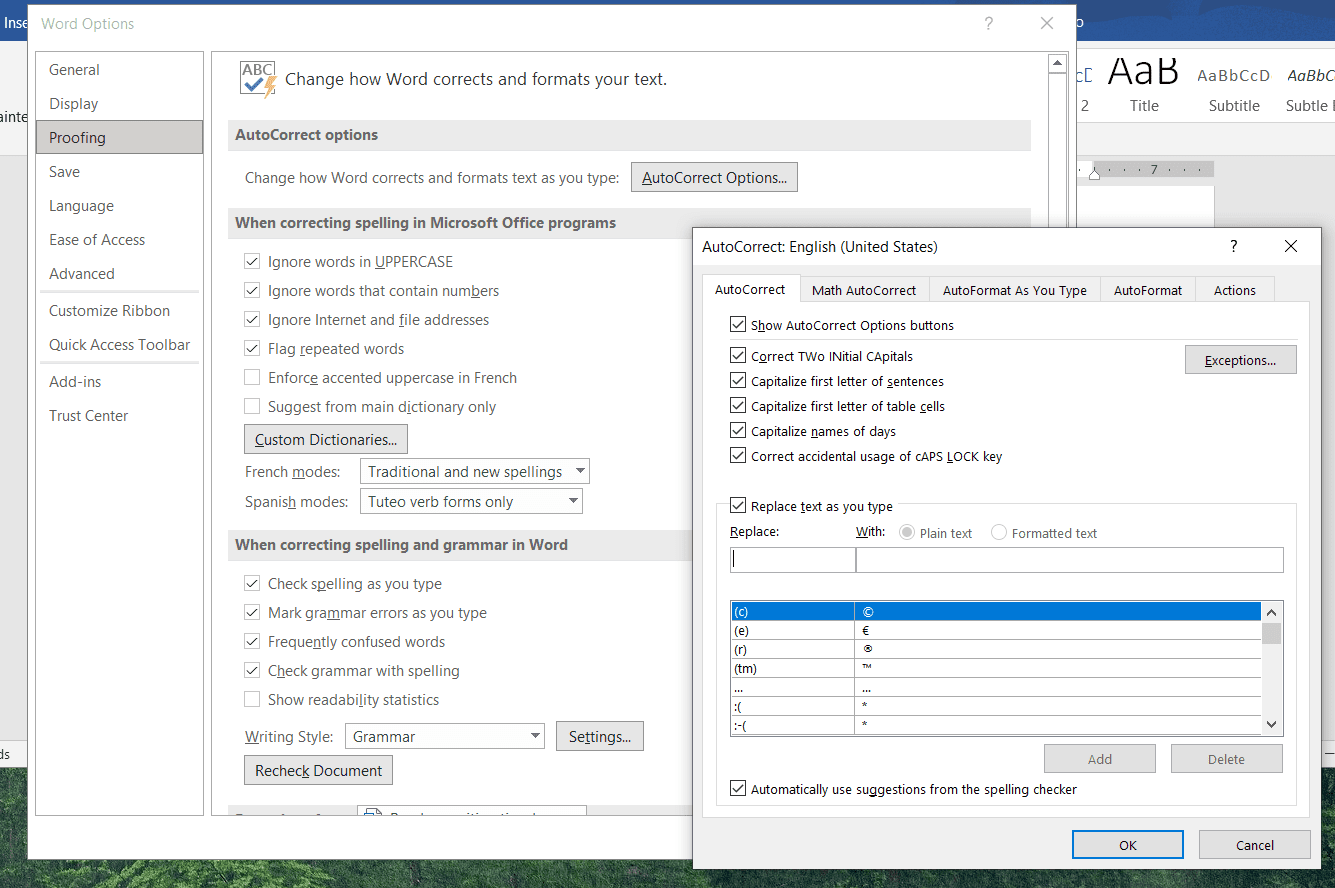Enable Show readability statistics
Image resolution: width=1335 pixels, height=888 pixels.
point(252,700)
